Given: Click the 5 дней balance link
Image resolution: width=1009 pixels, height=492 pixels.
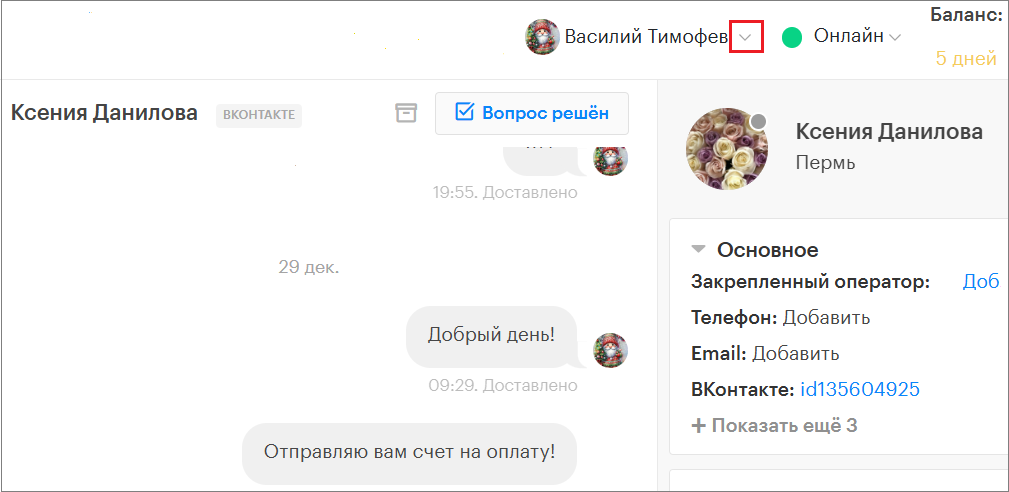Looking at the screenshot, I should tap(965, 59).
